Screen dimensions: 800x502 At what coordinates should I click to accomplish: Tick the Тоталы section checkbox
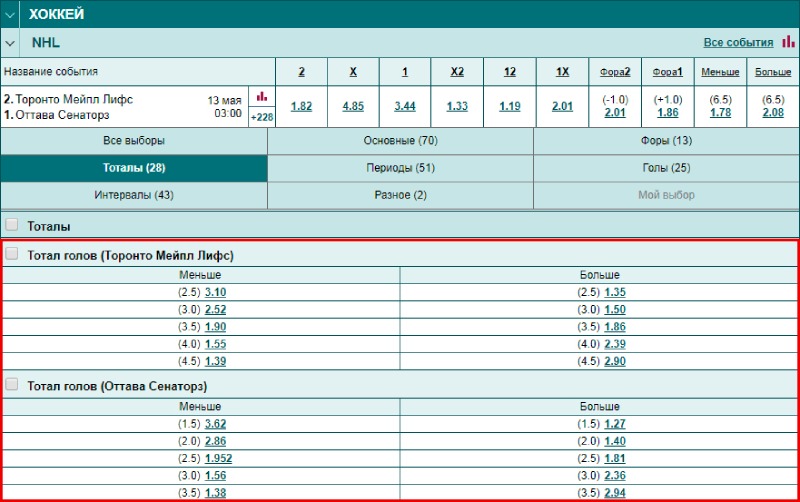11,224
